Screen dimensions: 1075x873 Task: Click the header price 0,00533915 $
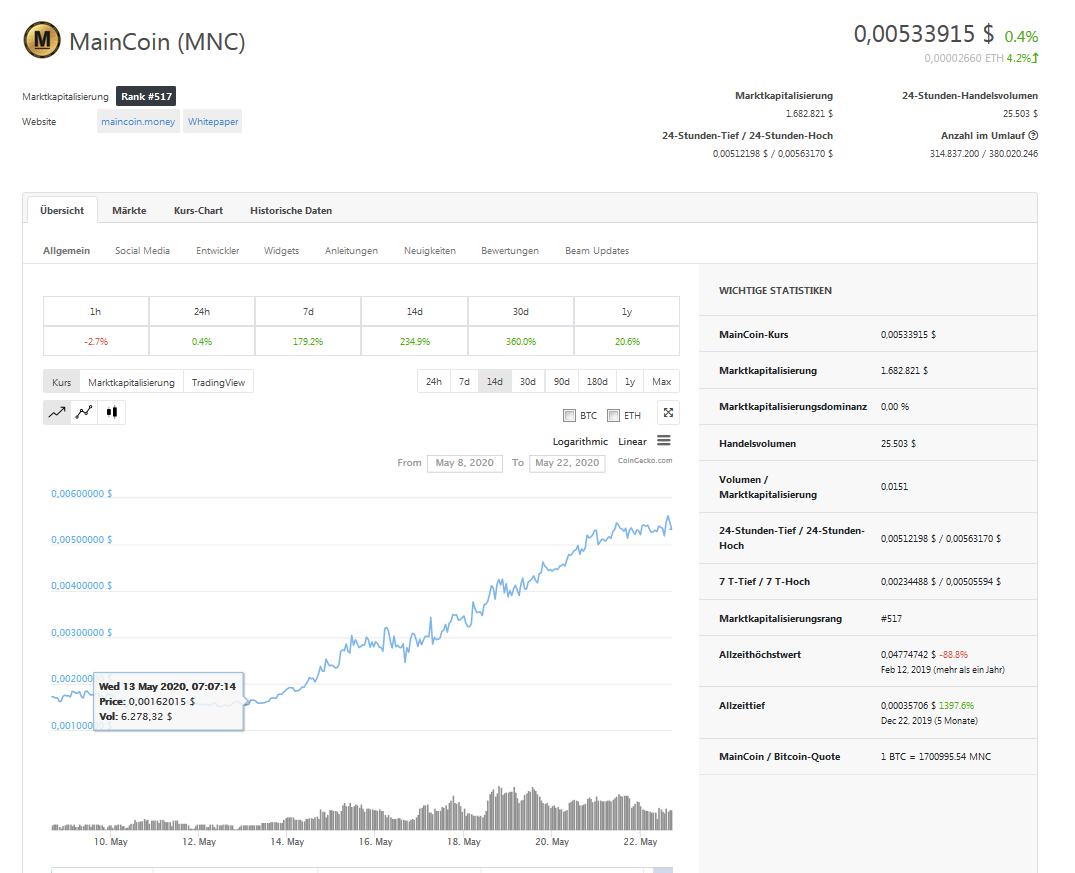923,34
